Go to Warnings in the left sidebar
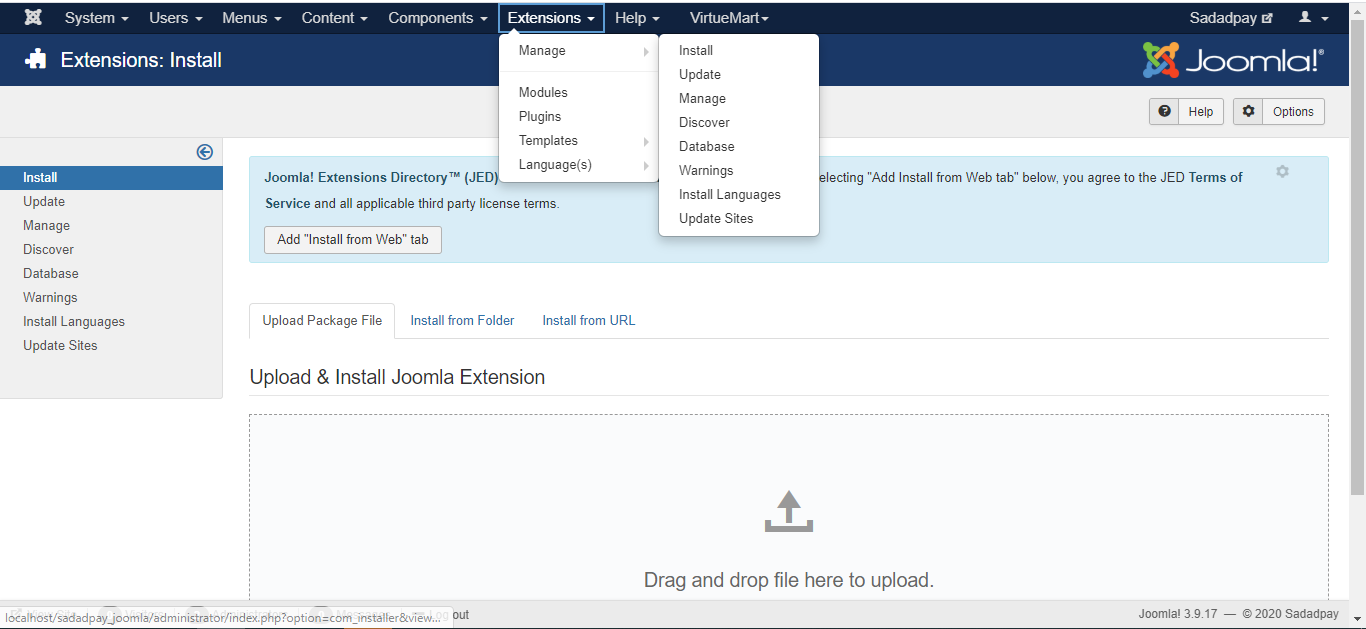Viewport: 1366px width, 629px height. point(50,298)
